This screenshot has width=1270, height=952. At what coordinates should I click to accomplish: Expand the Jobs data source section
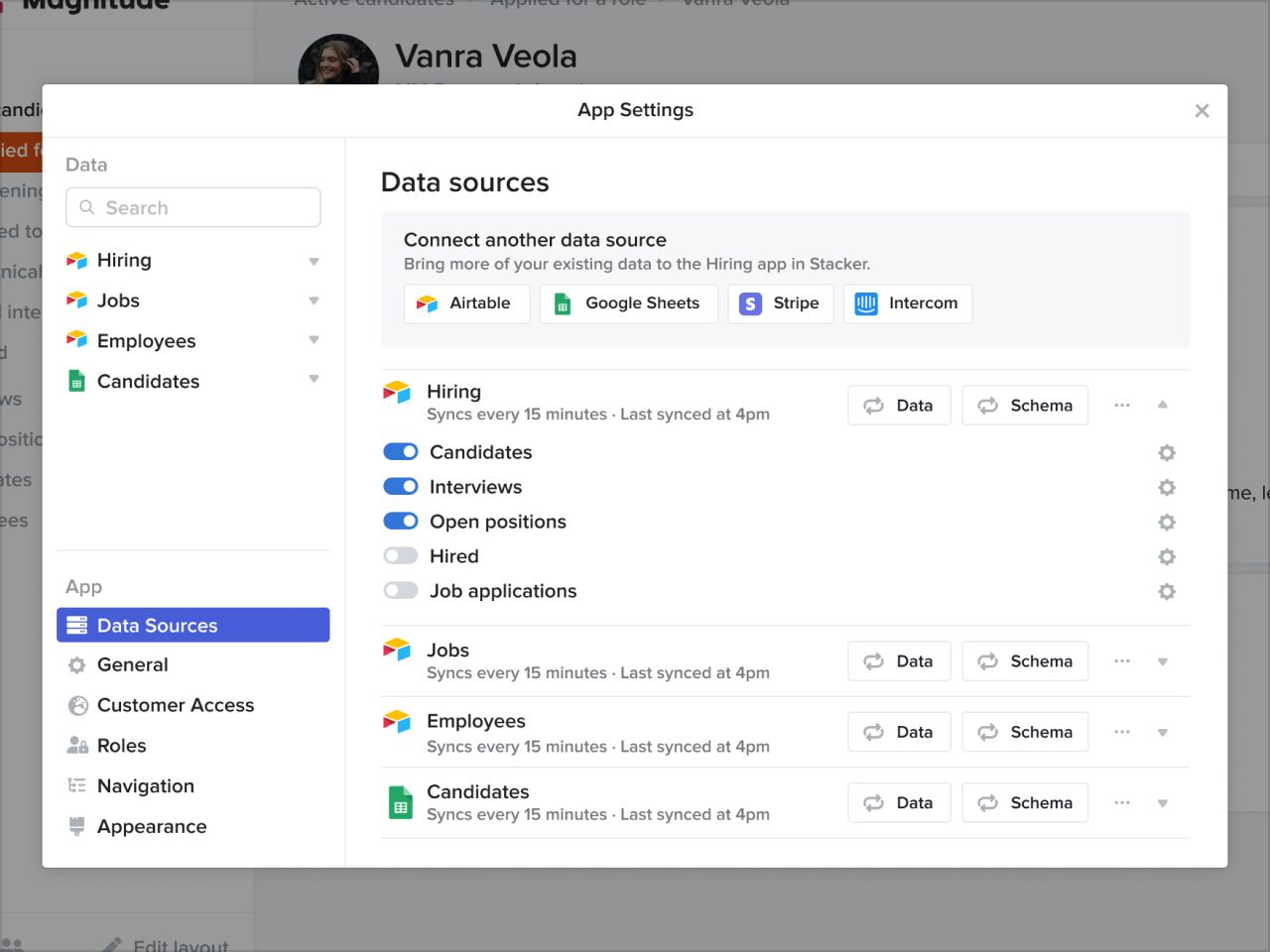tap(1163, 661)
